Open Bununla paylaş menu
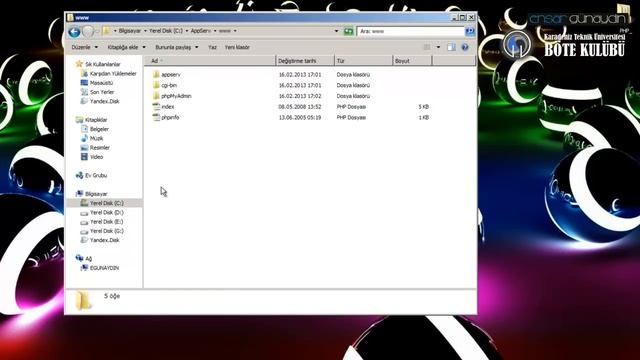This screenshot has height=360, width=640. tap(176, 47)
